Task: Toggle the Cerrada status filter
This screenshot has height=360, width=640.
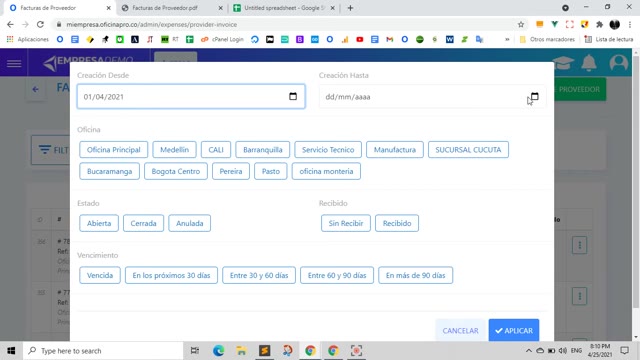Action: [143, 223]
